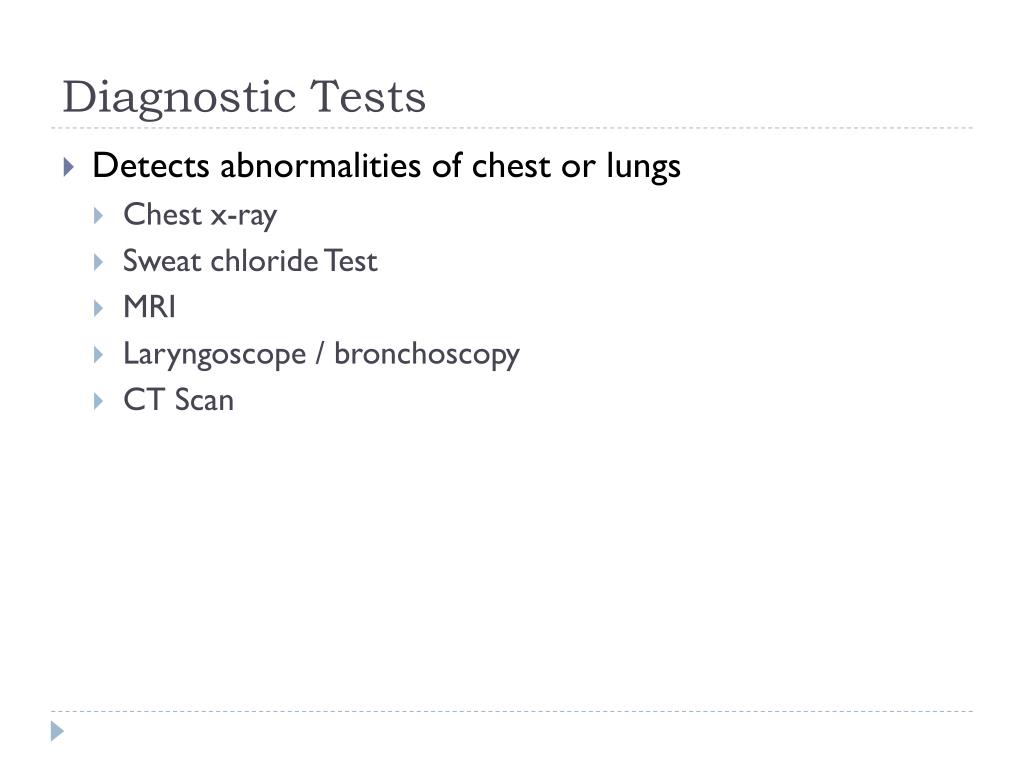
Task: Click the footer triangle marker
Action: pyautogui.click(x=57, y=731)
